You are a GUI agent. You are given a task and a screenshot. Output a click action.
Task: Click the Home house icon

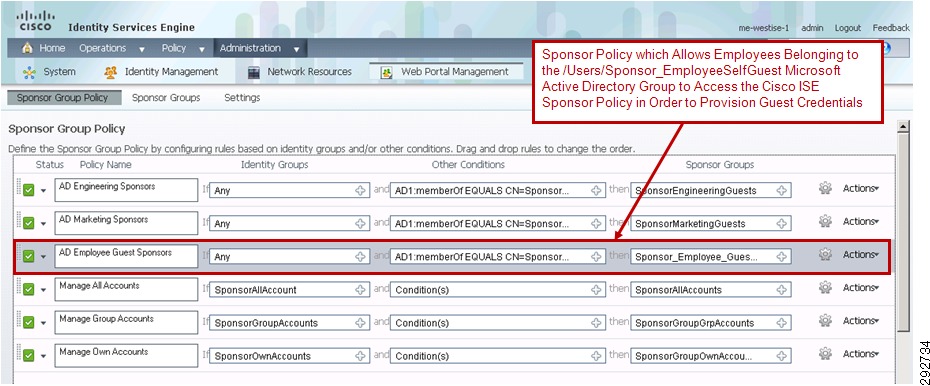point(27,48)
